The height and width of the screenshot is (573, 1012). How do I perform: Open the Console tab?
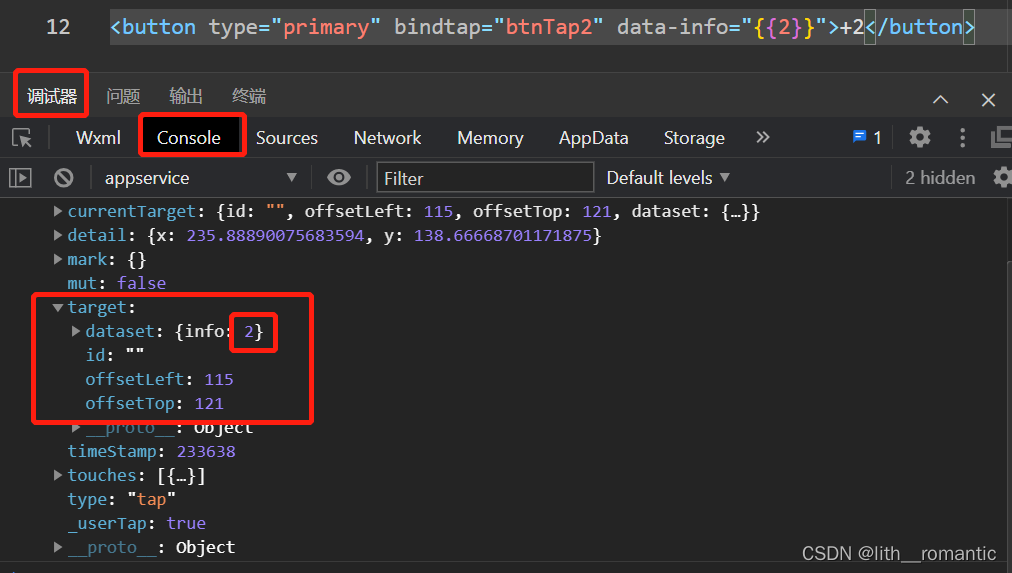(188, 138)
